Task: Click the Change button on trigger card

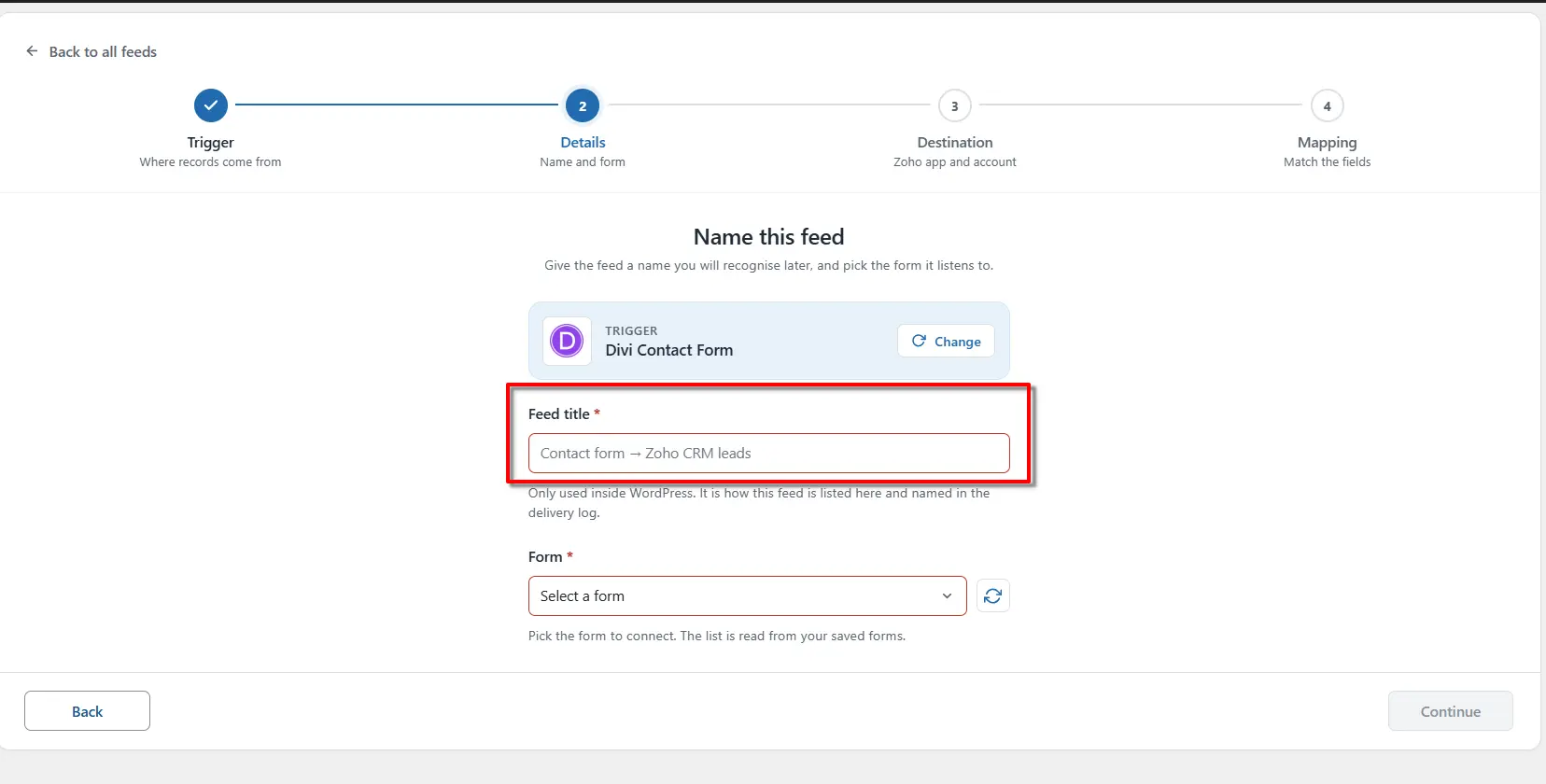Action: tap(946, 341)
